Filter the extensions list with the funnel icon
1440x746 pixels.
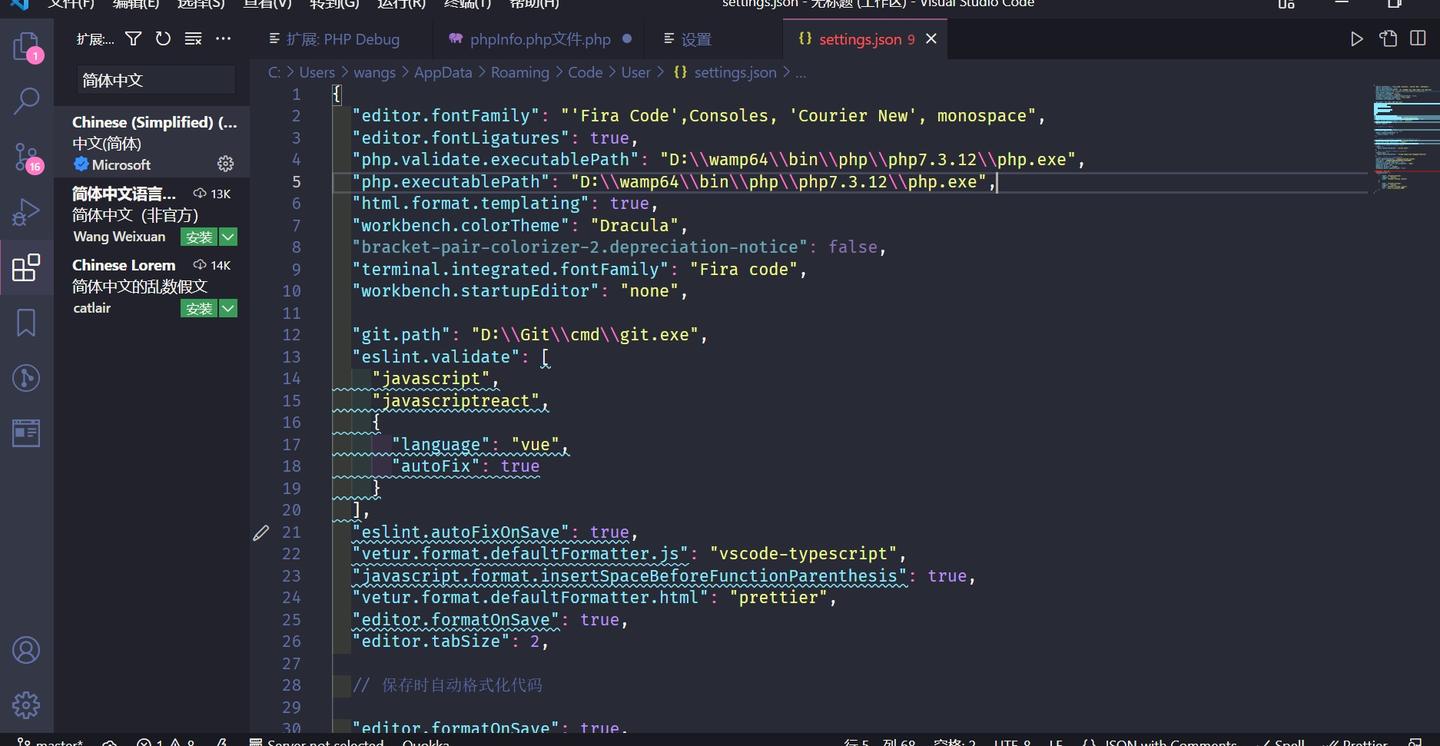coord(133,38)
